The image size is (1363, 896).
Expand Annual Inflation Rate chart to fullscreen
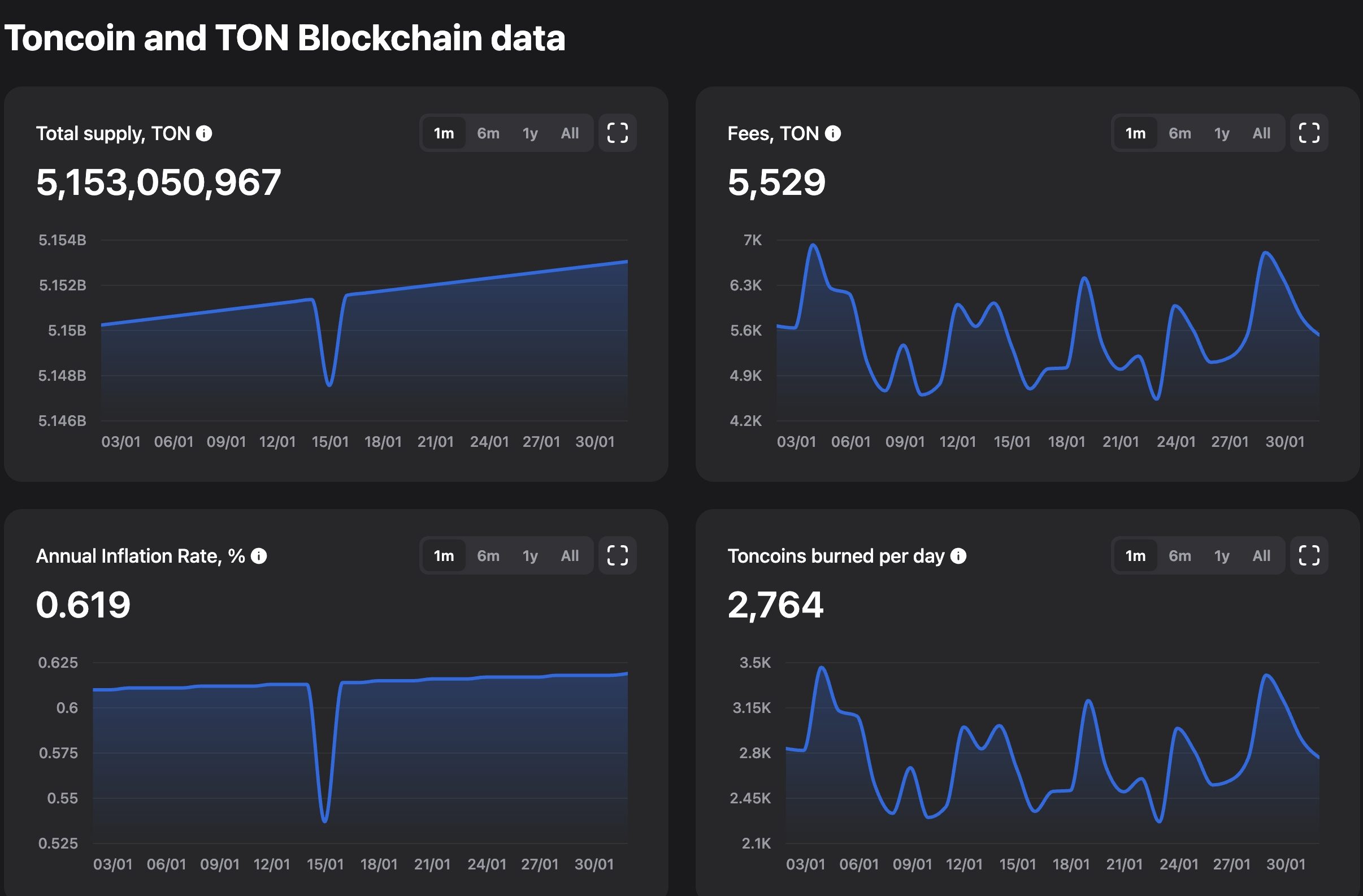pyautogui.click(x=617, y=555)
